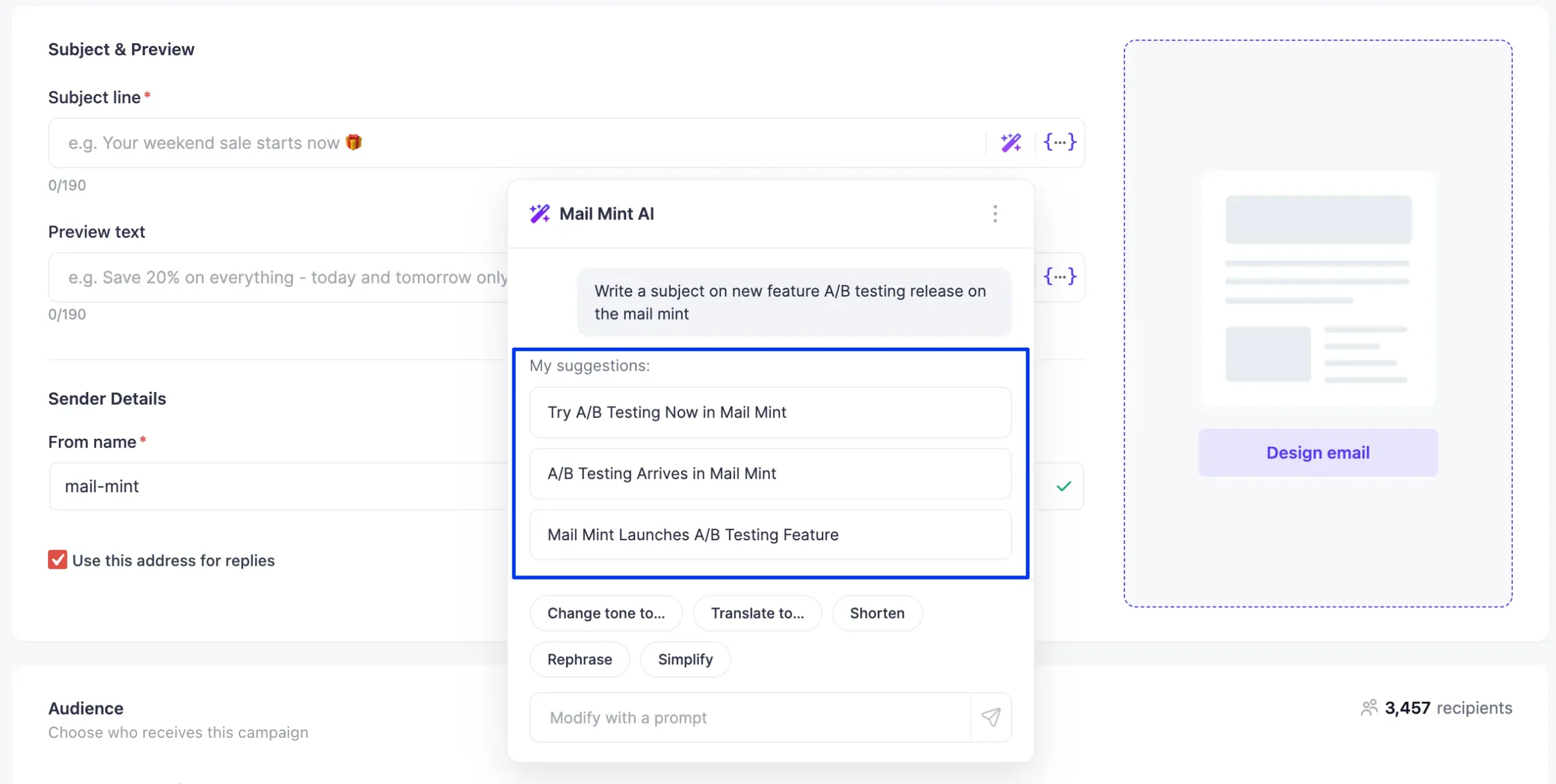Viewport: 1556px width, 784px height.
Task: Click the email template preview thumbnail
Action: [x=1318, y=289]
